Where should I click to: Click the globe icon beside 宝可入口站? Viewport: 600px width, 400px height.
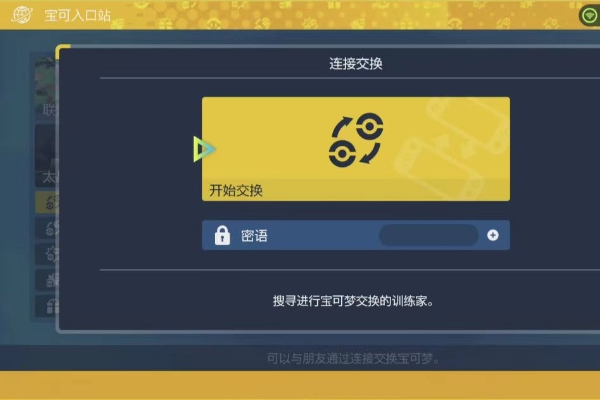(x=22, y=15)
